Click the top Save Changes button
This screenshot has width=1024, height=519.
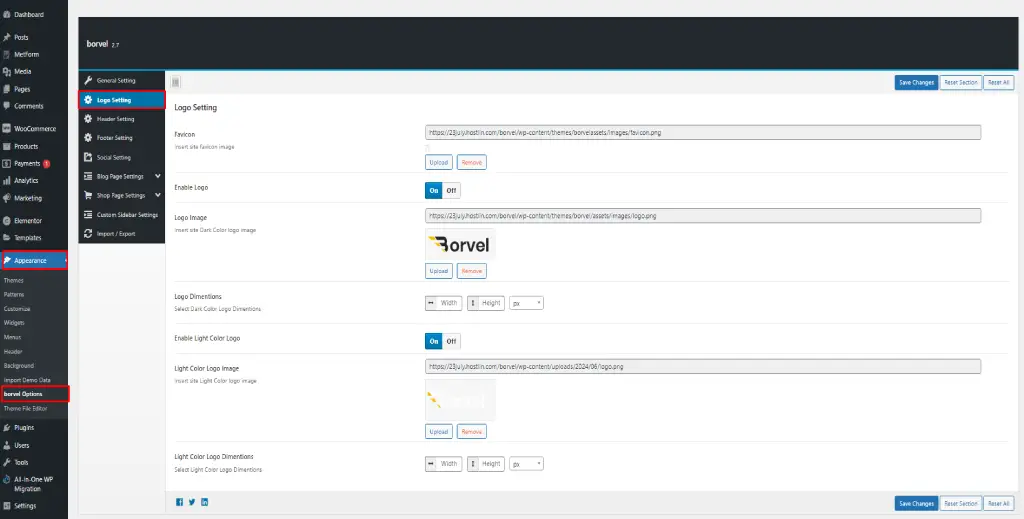915,82
